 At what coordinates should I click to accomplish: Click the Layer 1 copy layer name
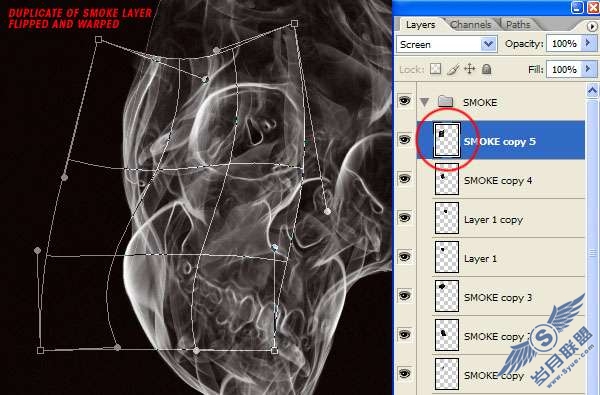pos(493,220)
